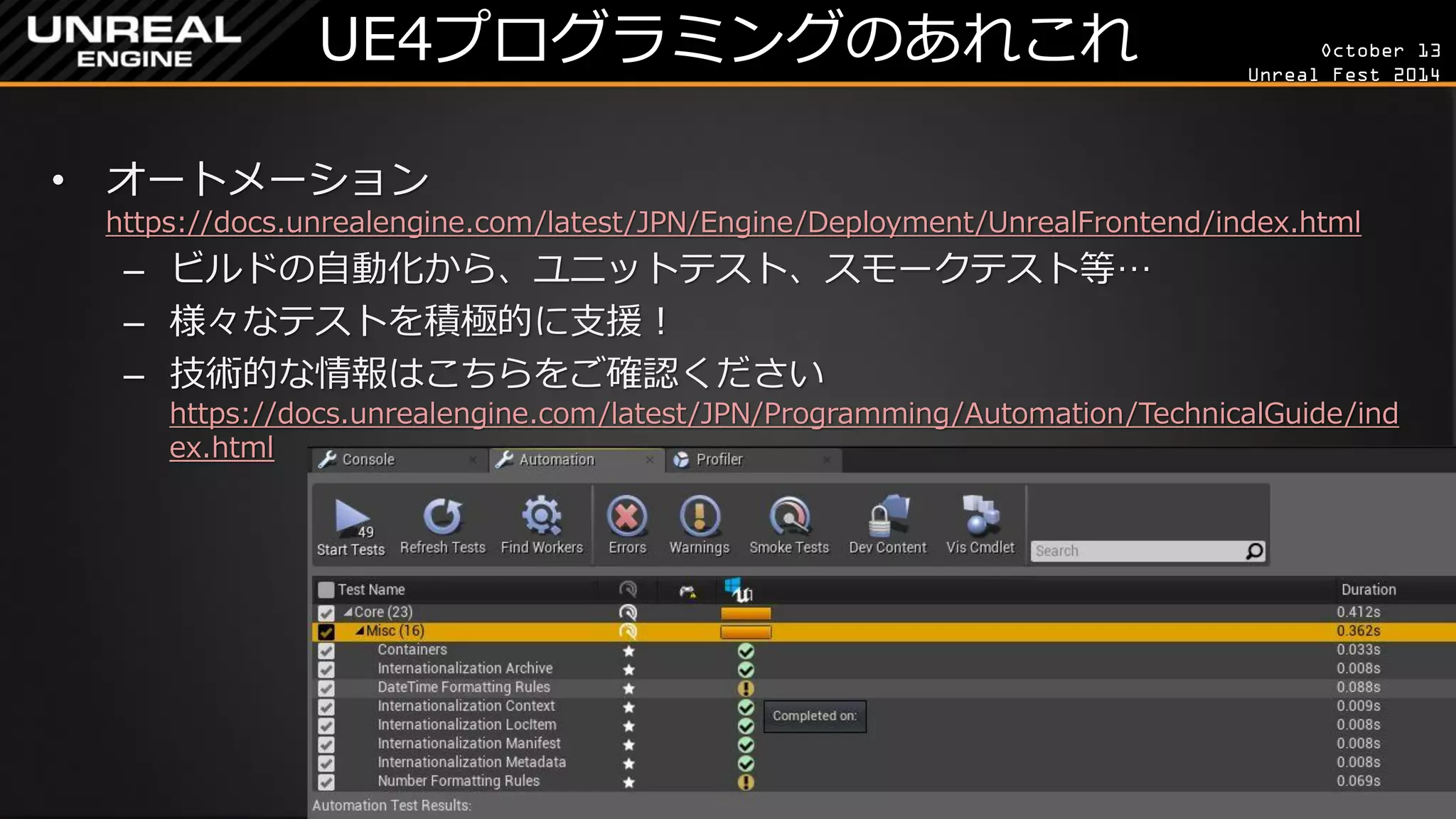Close the Automation tab

(x=649, y=460)
